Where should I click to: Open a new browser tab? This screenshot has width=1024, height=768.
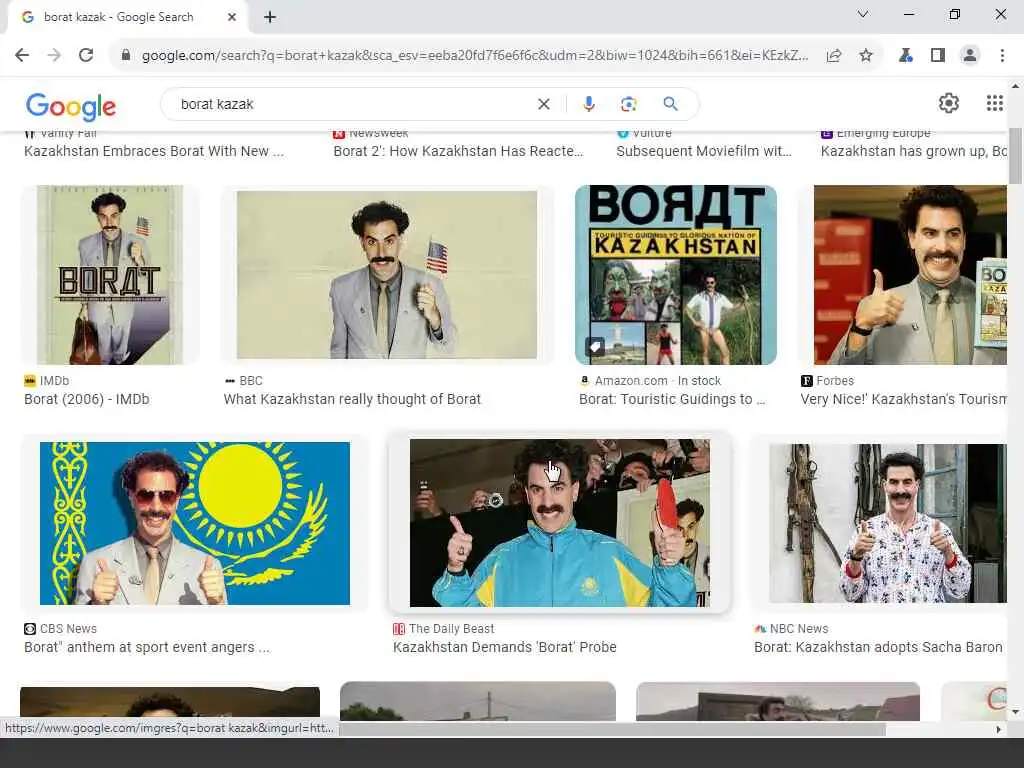click(270, 17)
